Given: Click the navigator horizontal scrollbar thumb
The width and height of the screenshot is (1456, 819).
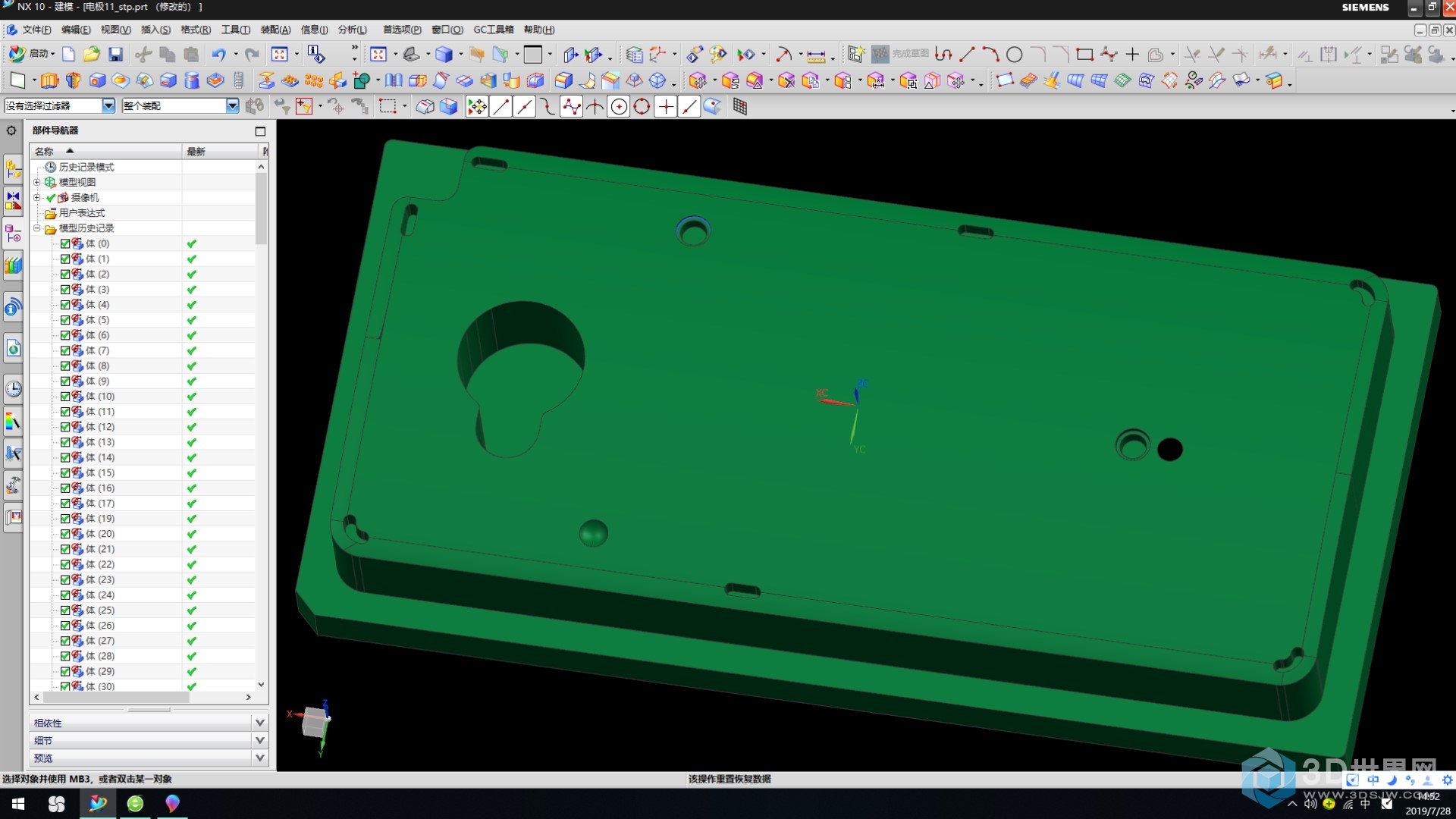Looking at the screenshot, I should (116, 697).
